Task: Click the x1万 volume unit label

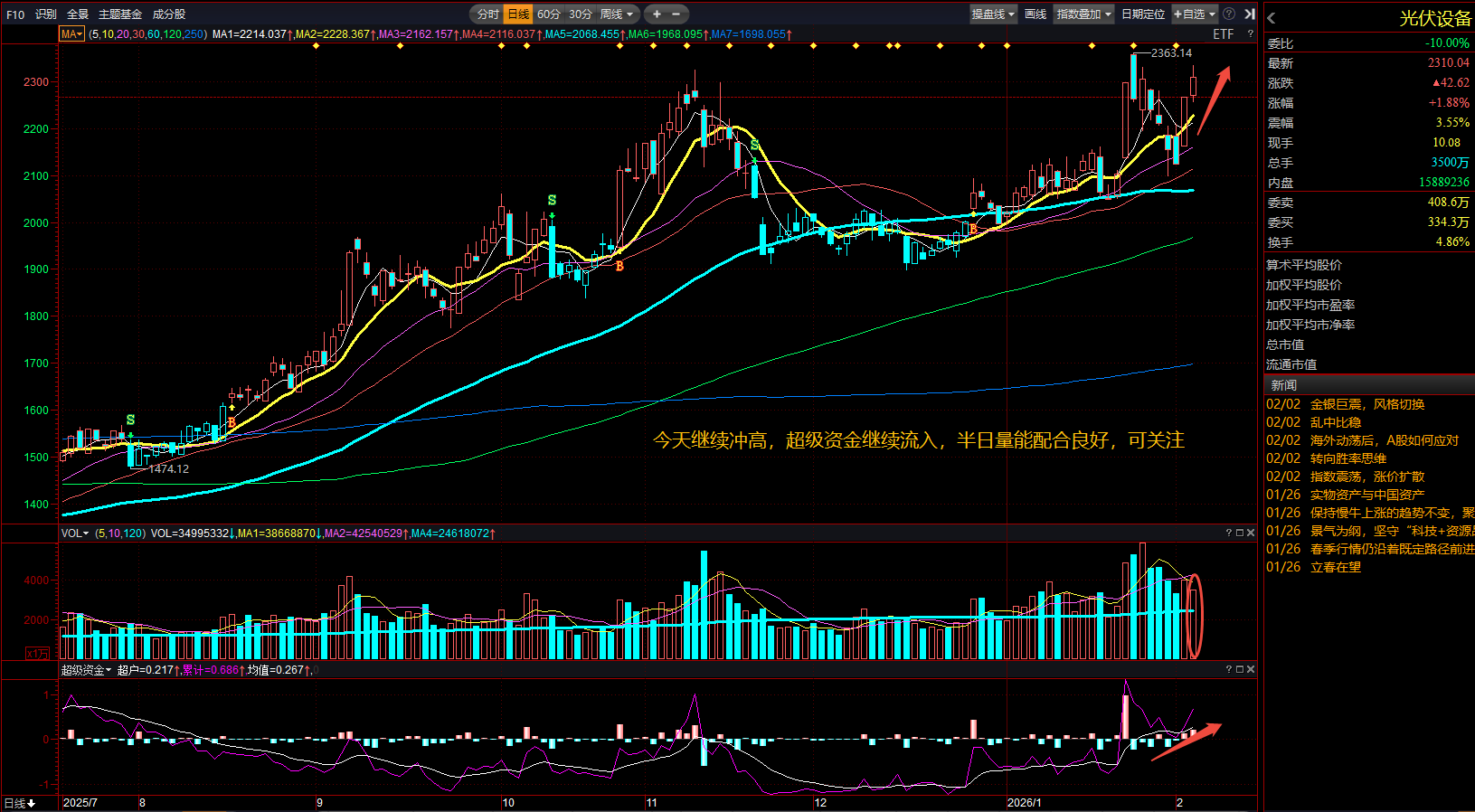Action: click(38, 653)
